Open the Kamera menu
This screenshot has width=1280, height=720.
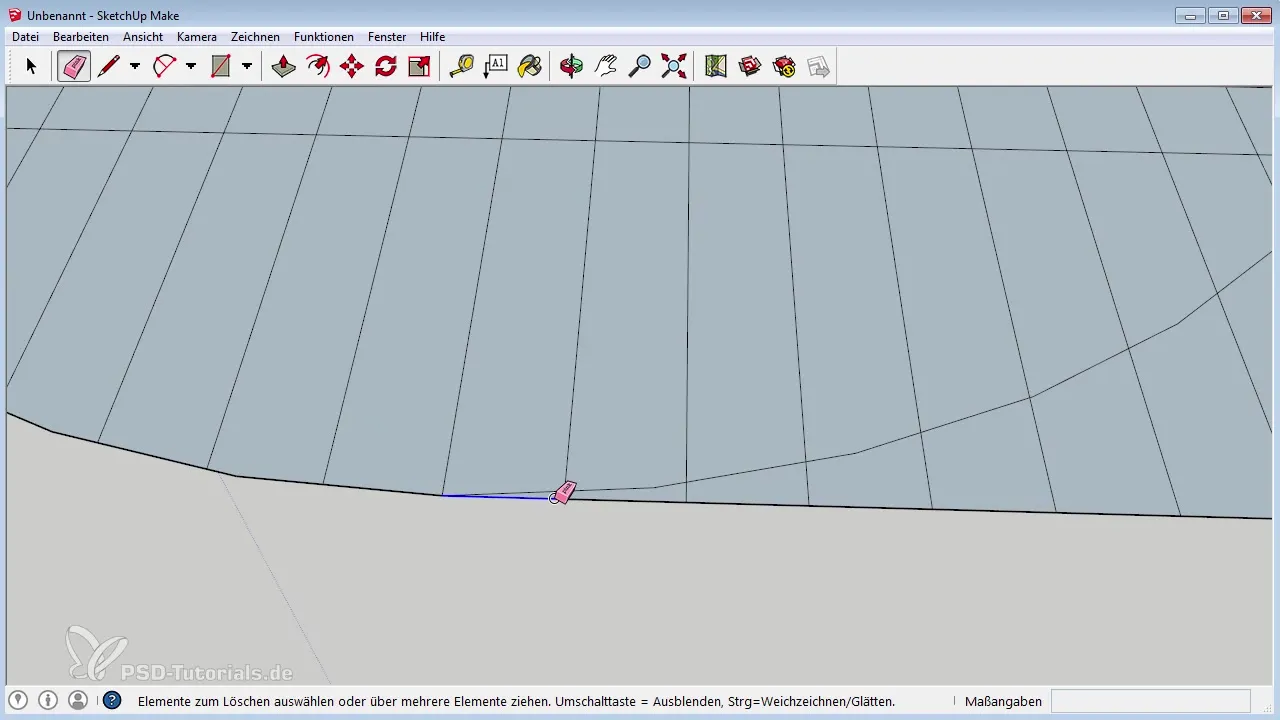pyautogui.click(x=197, y=37)
